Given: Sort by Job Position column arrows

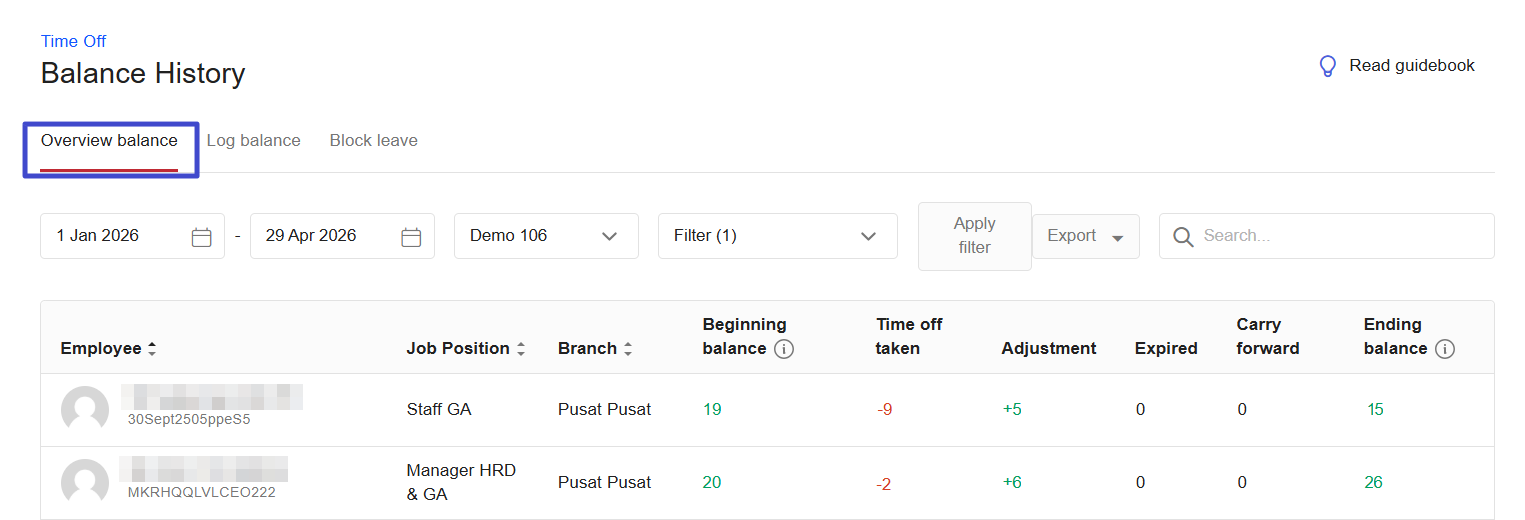Looking at the screenshot, I should [520, 349].
